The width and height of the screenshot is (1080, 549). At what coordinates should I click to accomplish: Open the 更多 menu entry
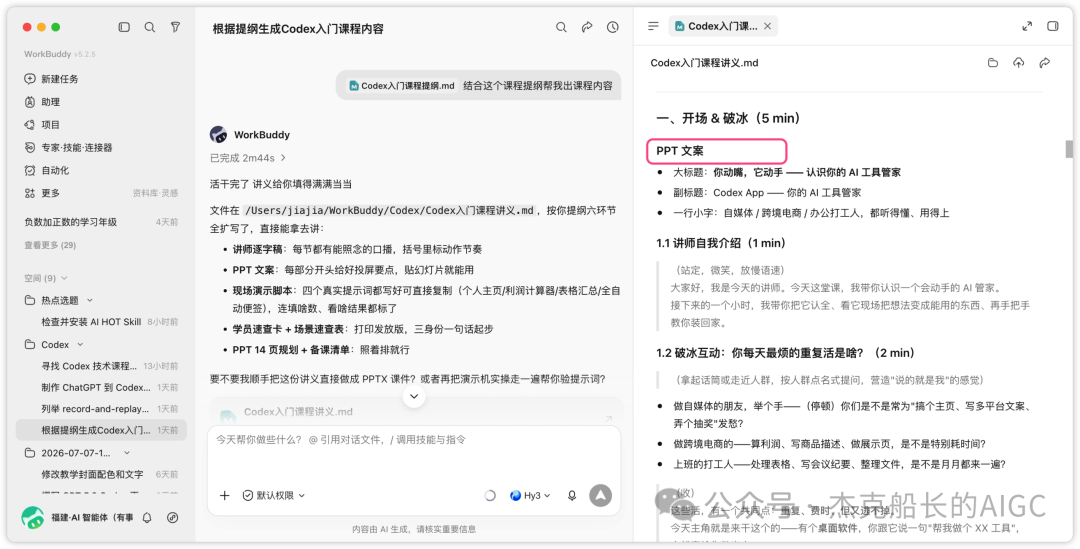[50, 193]
